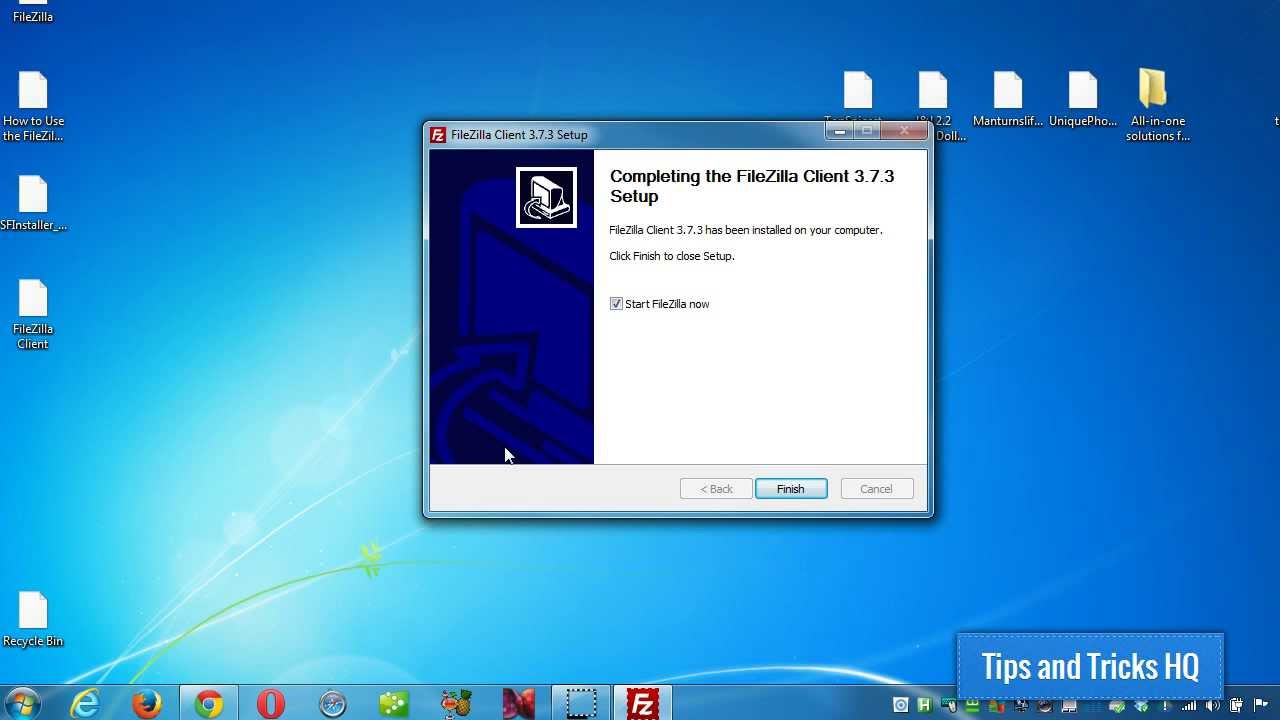The image size is (1280, 720).
Task: Open Google Chrome from the taskbar
Action: click(209, 704)
